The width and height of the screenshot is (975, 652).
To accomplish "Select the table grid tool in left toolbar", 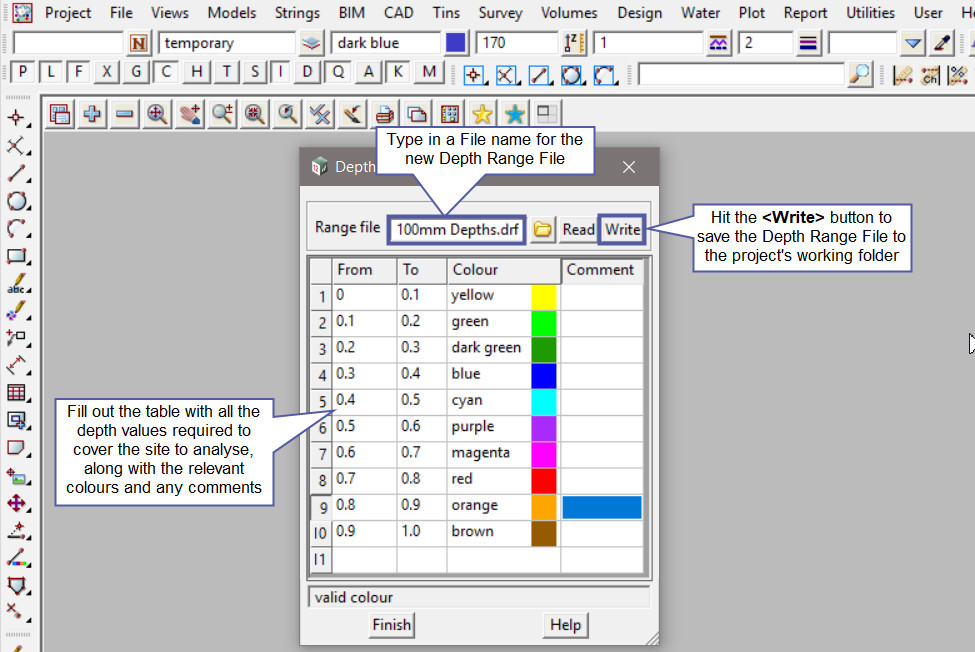I will [x=16, y=393].
